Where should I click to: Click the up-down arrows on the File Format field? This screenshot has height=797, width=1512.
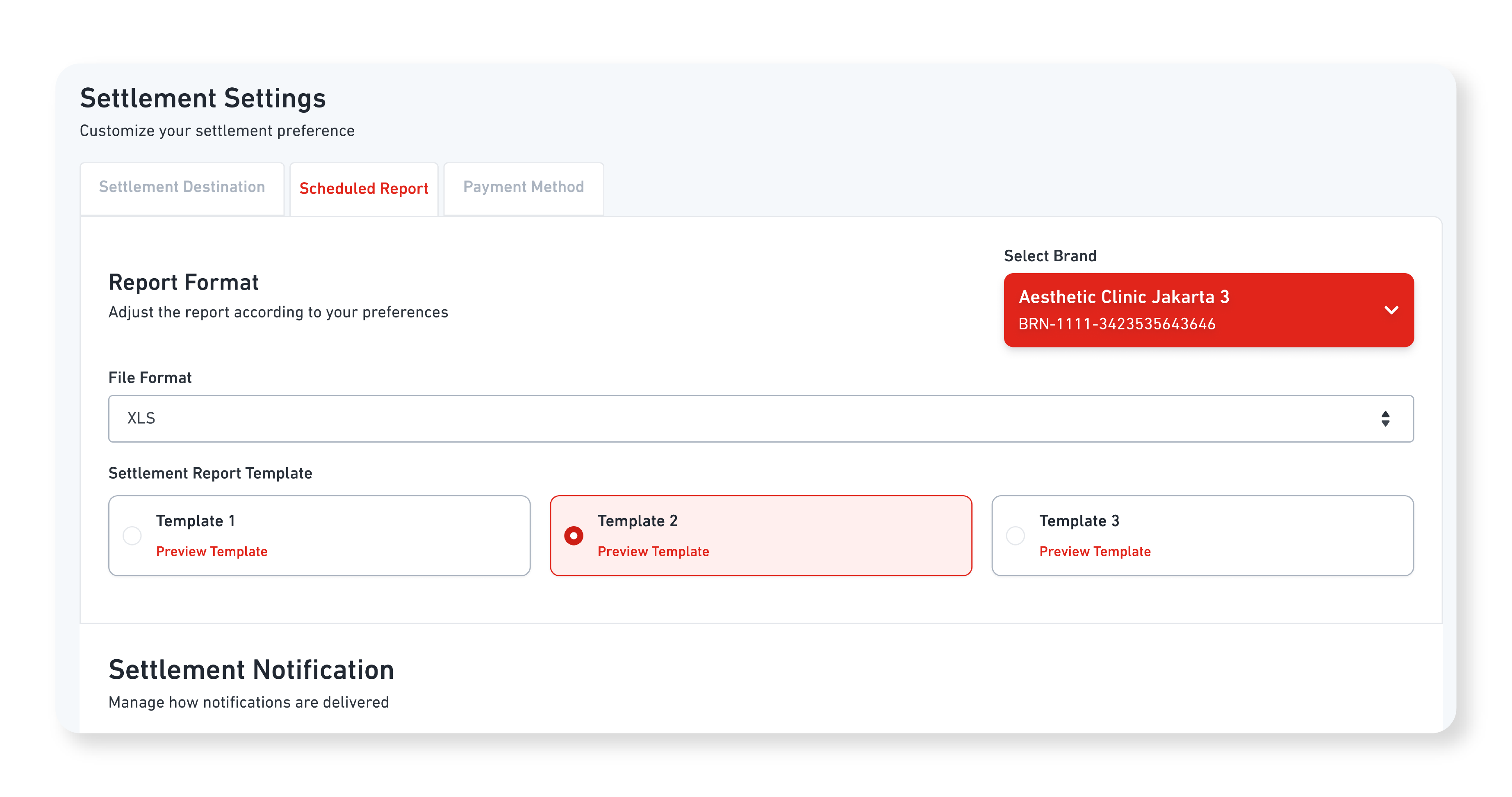click(1385, 419)
